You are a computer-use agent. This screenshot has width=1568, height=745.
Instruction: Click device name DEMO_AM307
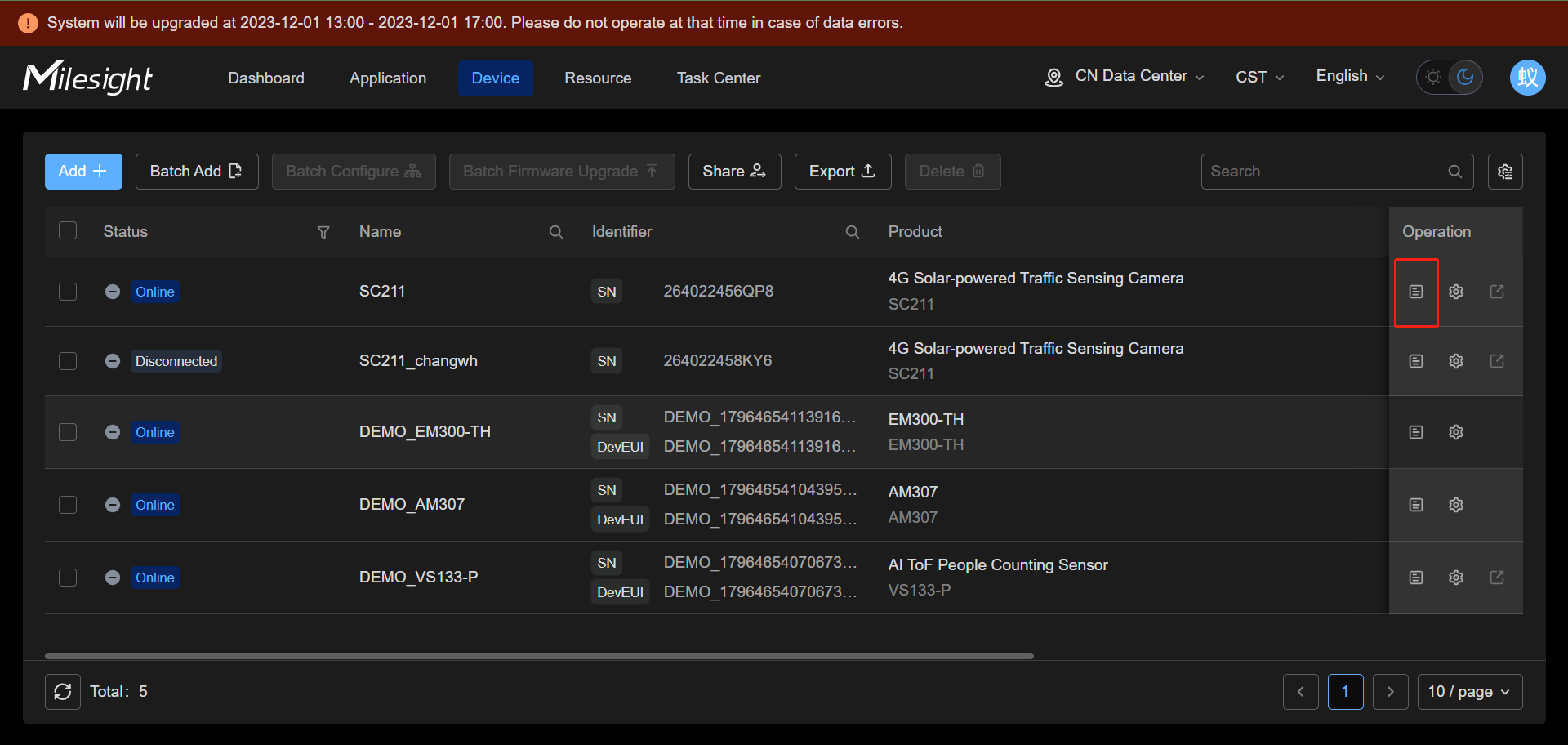tap(412, 505)
